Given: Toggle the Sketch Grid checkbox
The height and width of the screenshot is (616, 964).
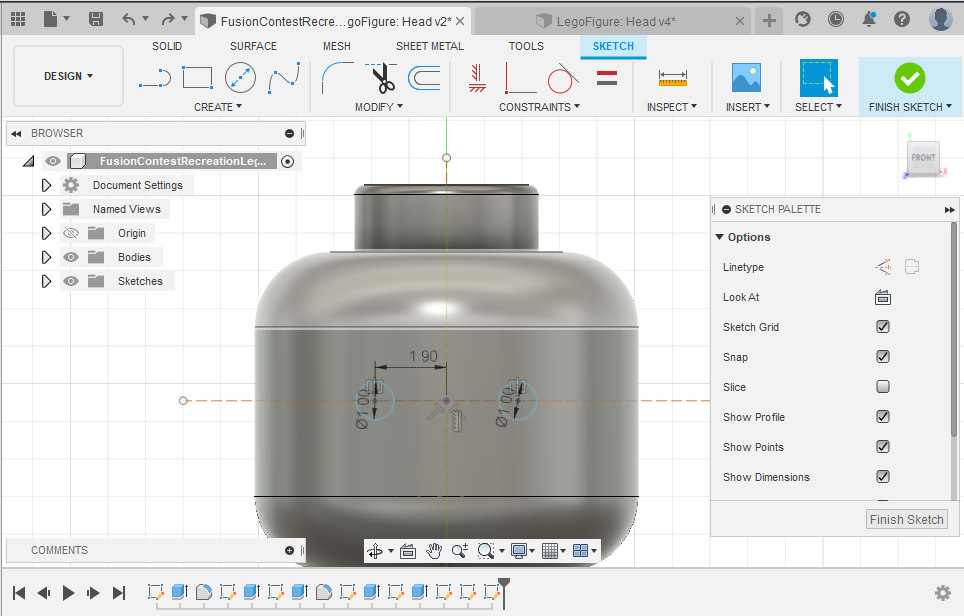Looking at the screenshot, I should tap(883, 327).
